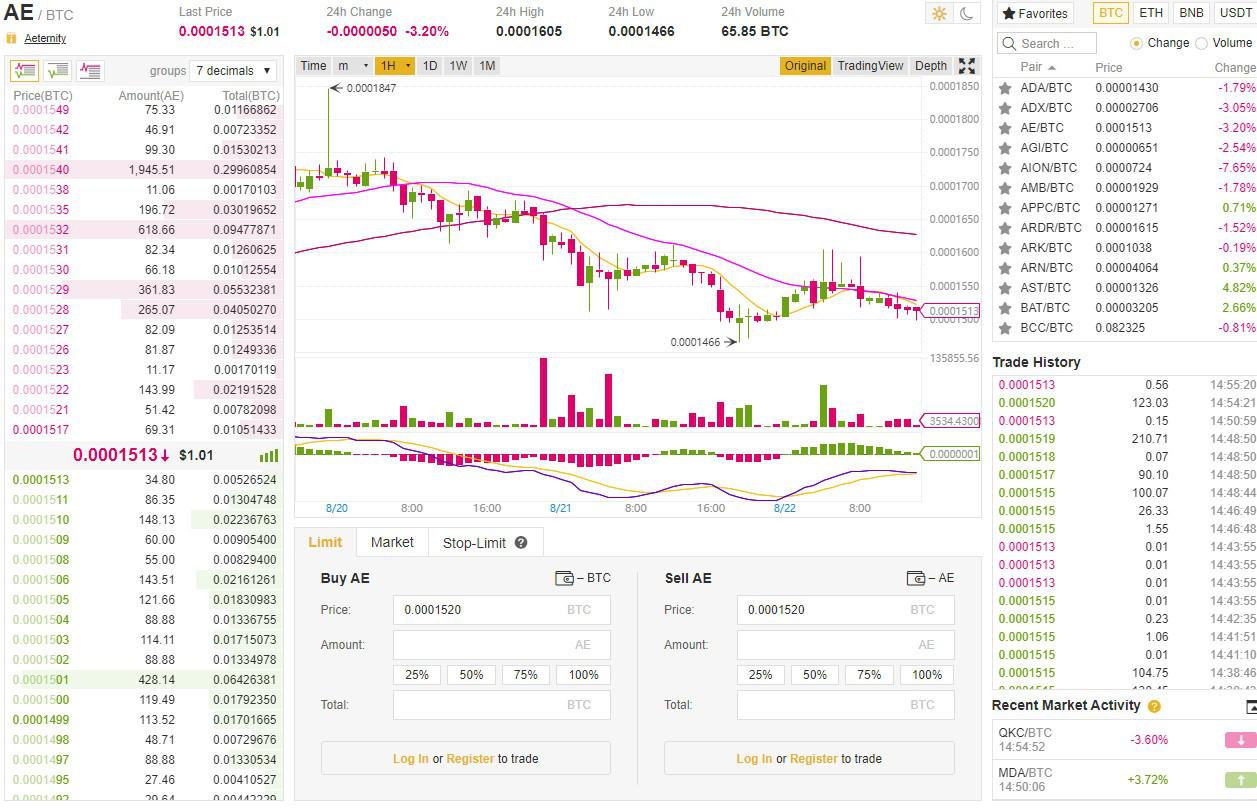Open the 1H hour interval dropdown
1257x810 pixels.
pyautogui.click(x=394, y=66)
